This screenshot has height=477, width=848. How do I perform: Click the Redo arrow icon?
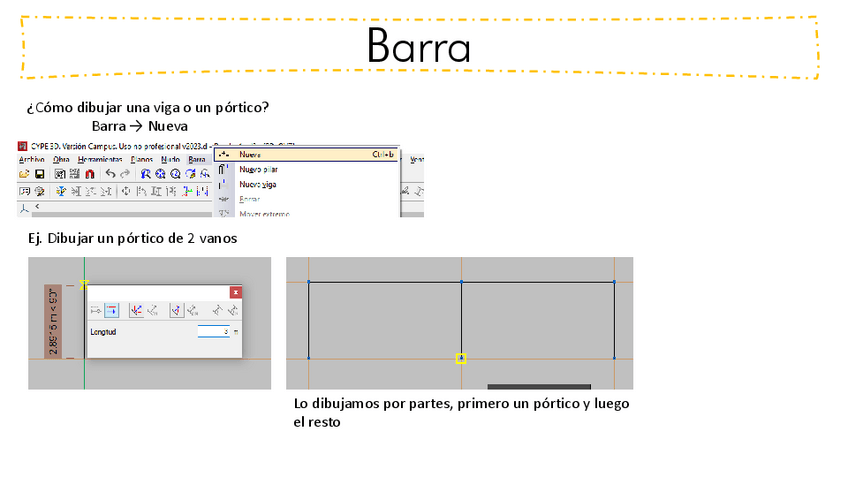point(124,174)
